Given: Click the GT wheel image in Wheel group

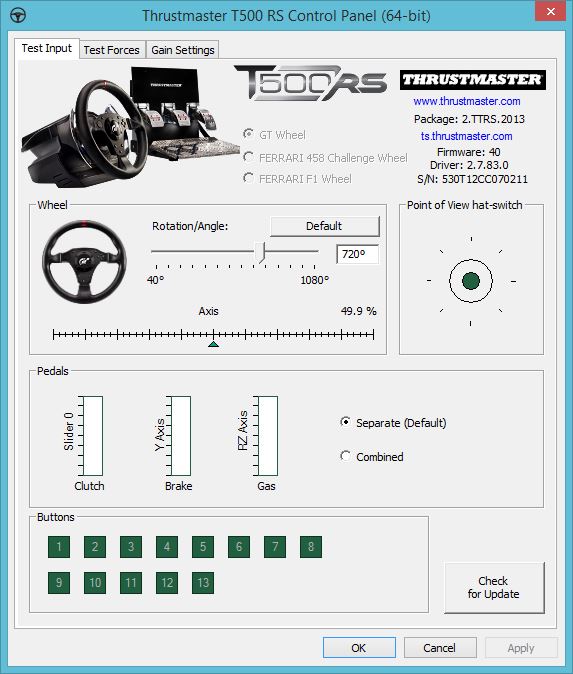Looking at the screenshot, I should [84, 261].
